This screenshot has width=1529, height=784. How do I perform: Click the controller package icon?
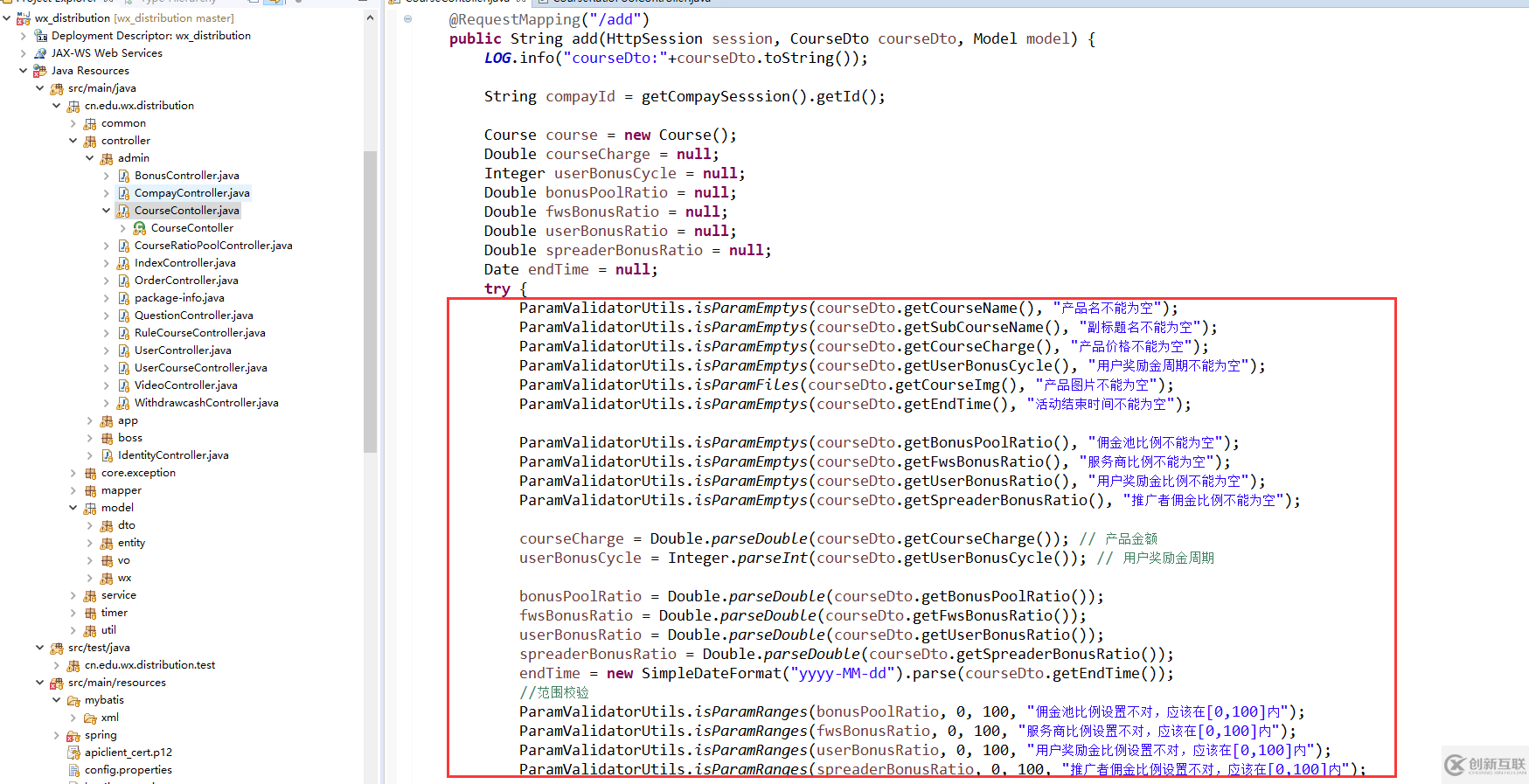(x=90, y=141)
